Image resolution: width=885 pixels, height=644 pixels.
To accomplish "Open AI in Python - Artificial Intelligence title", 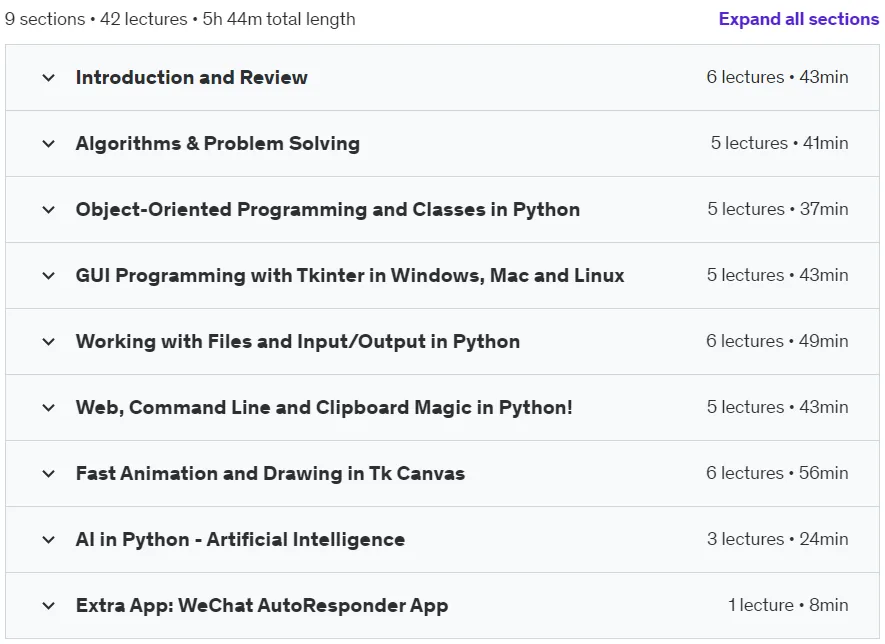I will (x=240, y=540).
